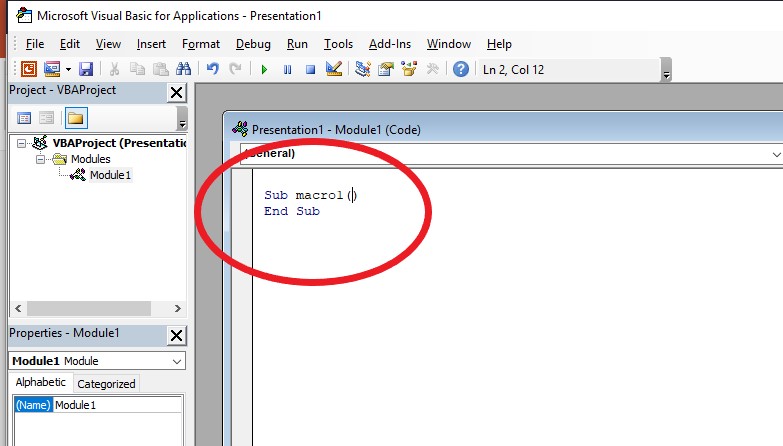Click View Code icon in Project panel

(24, 118)
